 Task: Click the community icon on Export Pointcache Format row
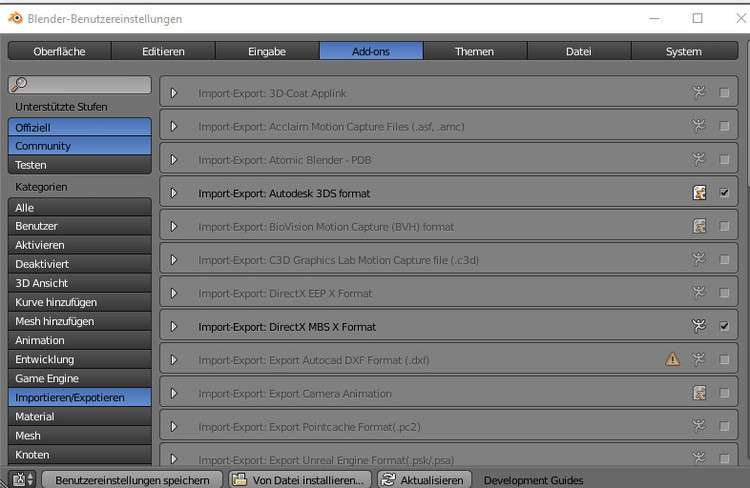tap(699, 426)
